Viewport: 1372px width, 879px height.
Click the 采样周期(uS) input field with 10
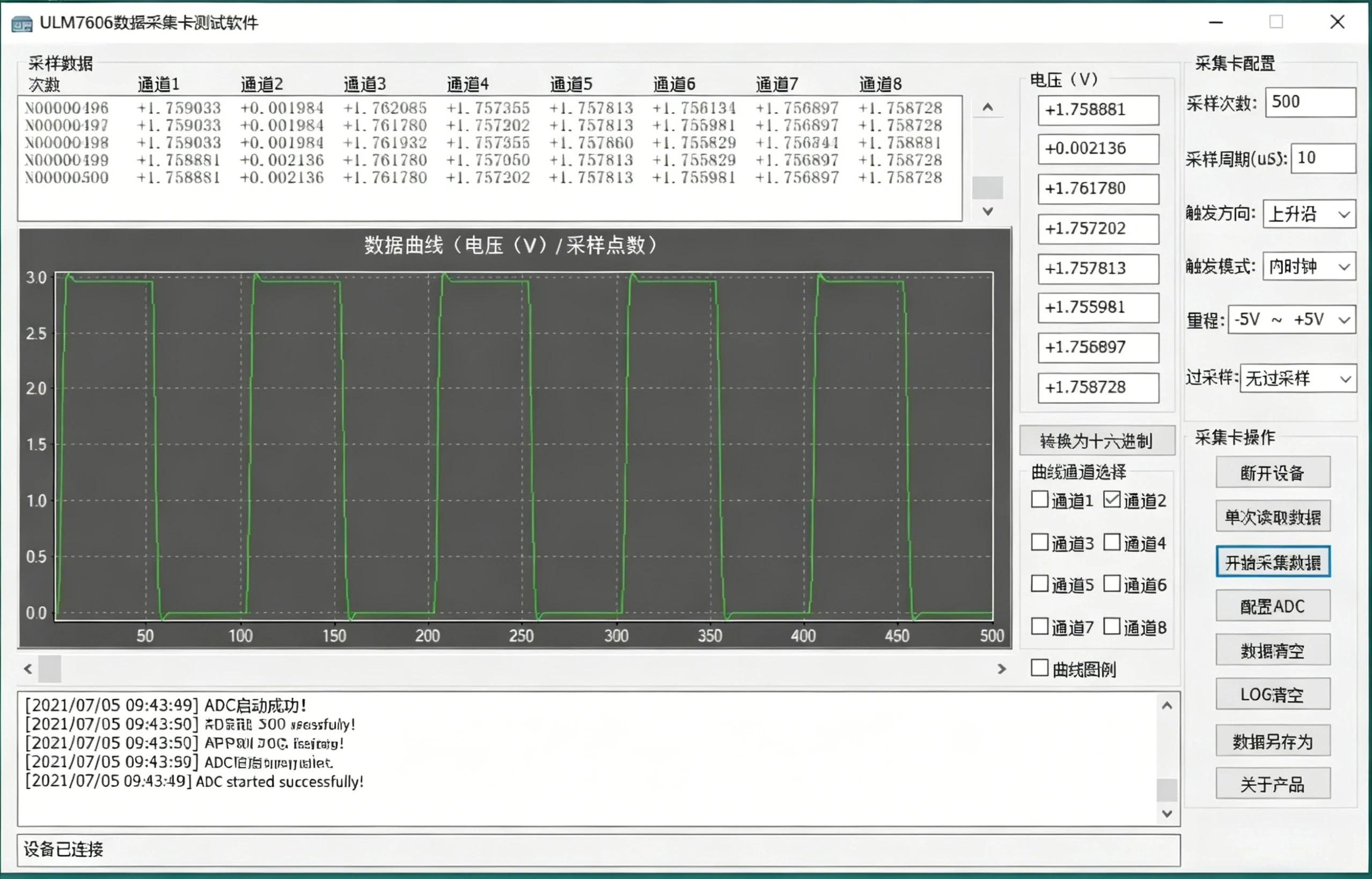(1323, 158)
